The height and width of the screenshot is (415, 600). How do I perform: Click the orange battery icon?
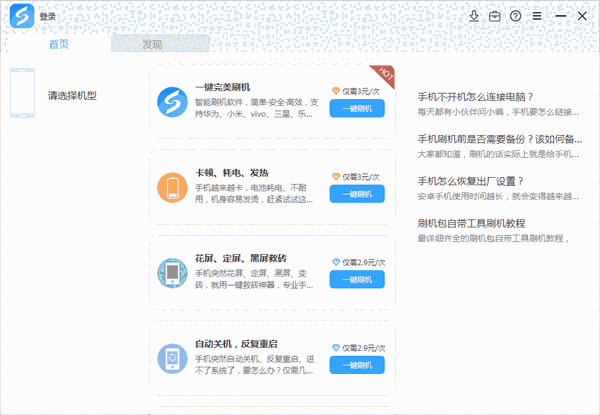coord(172,187)
